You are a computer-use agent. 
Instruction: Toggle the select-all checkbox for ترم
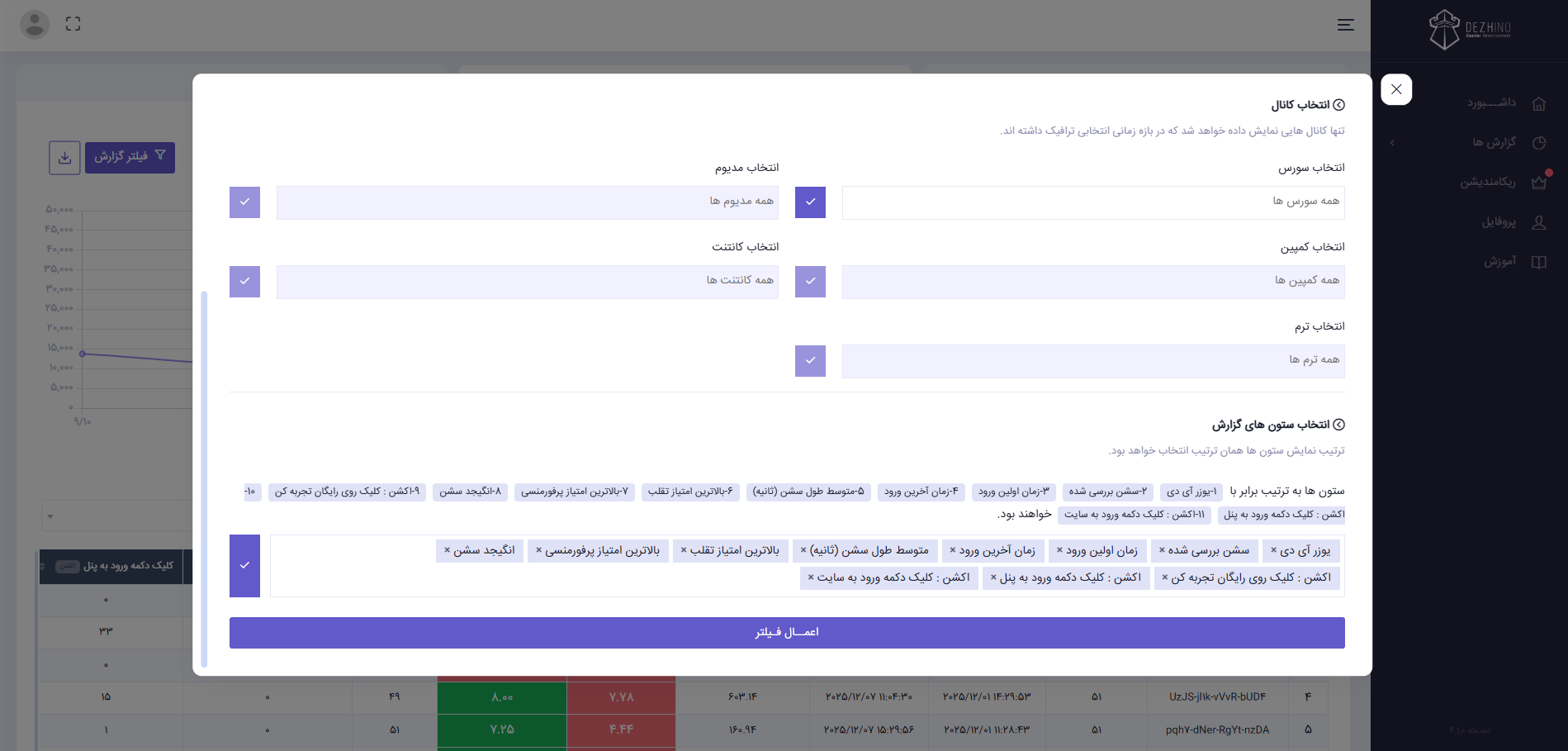click(810, 361)
